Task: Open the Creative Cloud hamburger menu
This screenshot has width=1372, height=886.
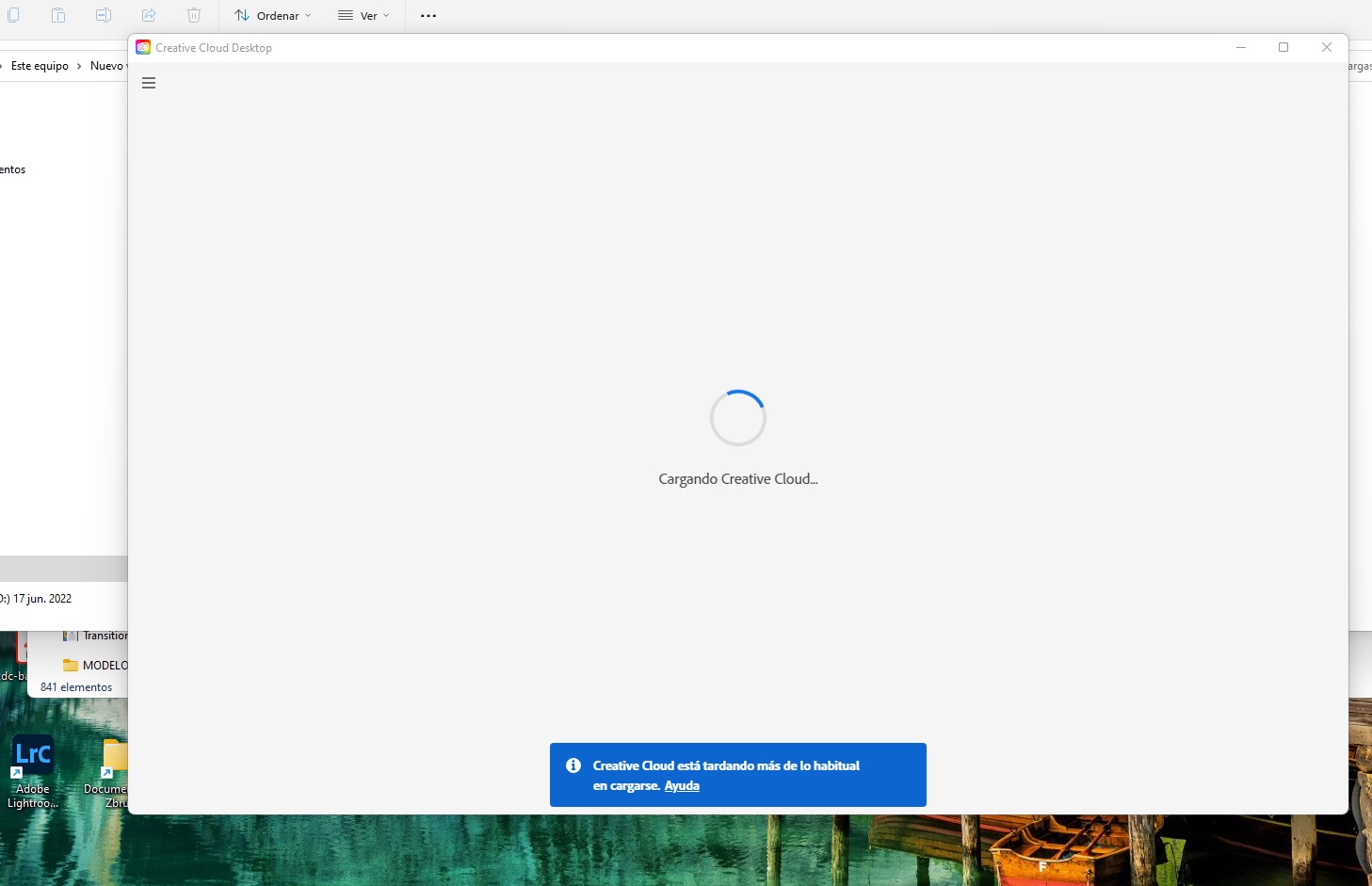Action: [x=149, y=83]
